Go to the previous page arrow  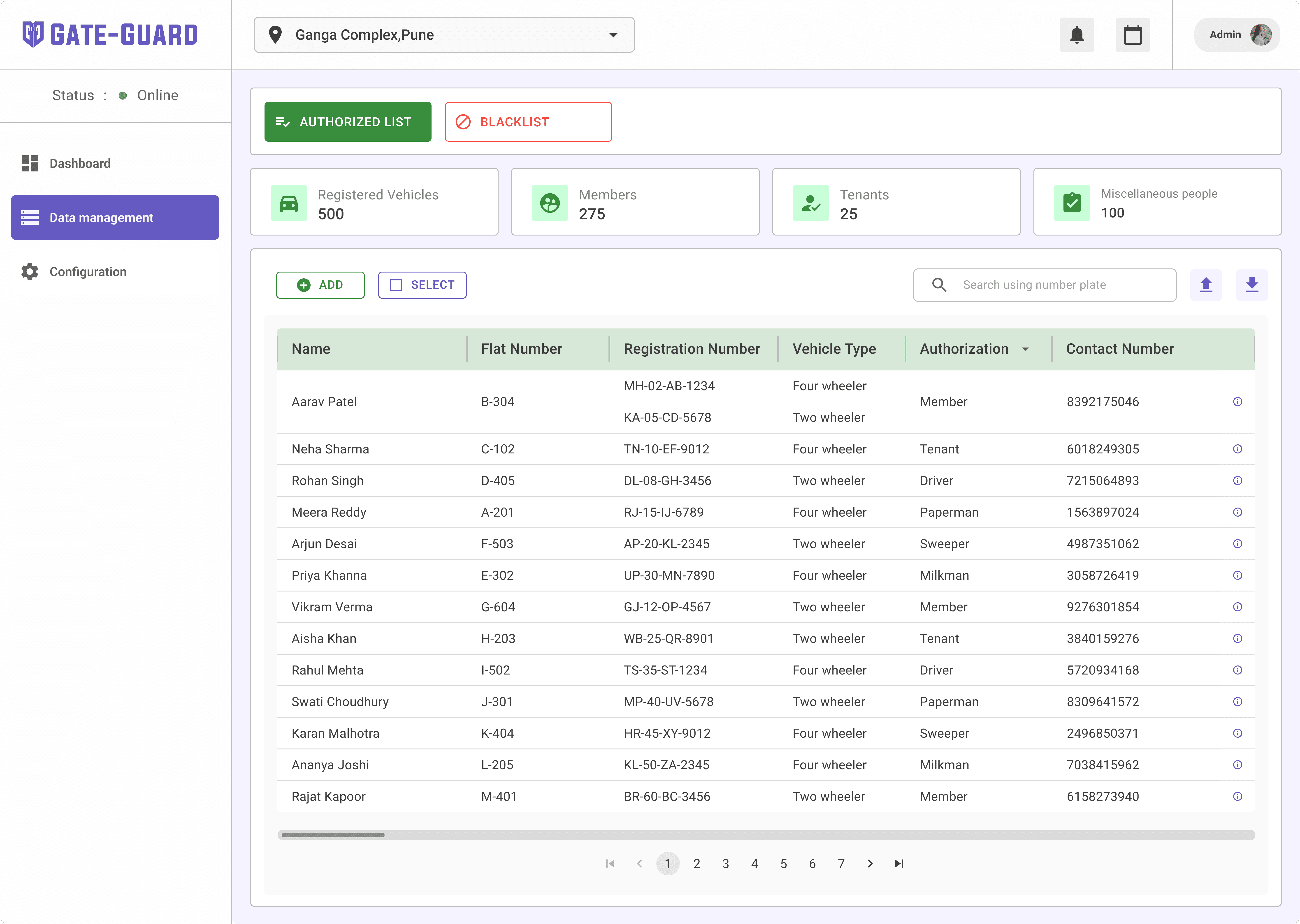point(639,864)
